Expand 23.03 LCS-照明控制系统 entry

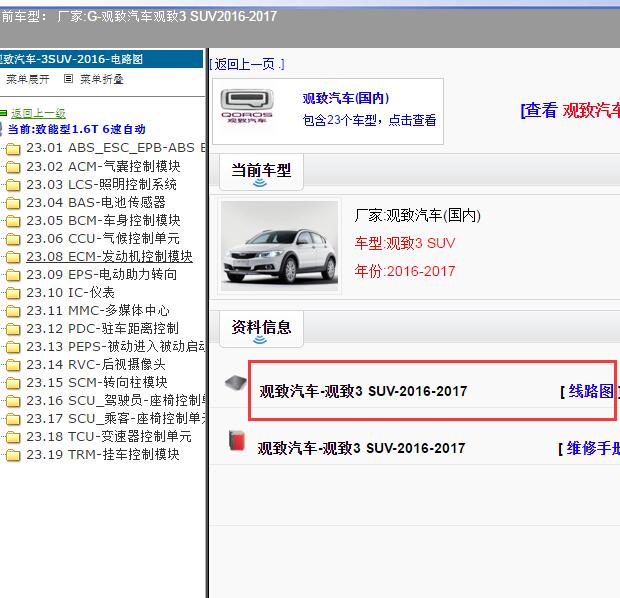(101, 184)
